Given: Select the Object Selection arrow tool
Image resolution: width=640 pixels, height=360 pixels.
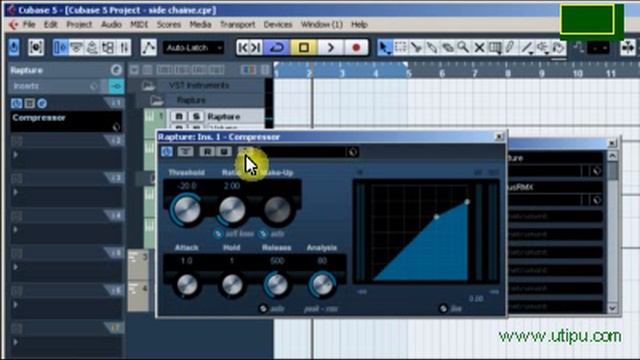Looking at the screenshot, I should click(384, 48).
